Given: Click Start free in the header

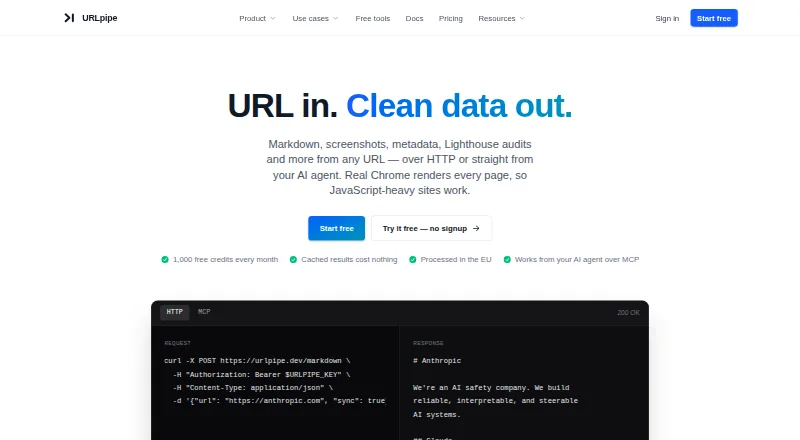Looking at the screenshot, I should point(714,18).
